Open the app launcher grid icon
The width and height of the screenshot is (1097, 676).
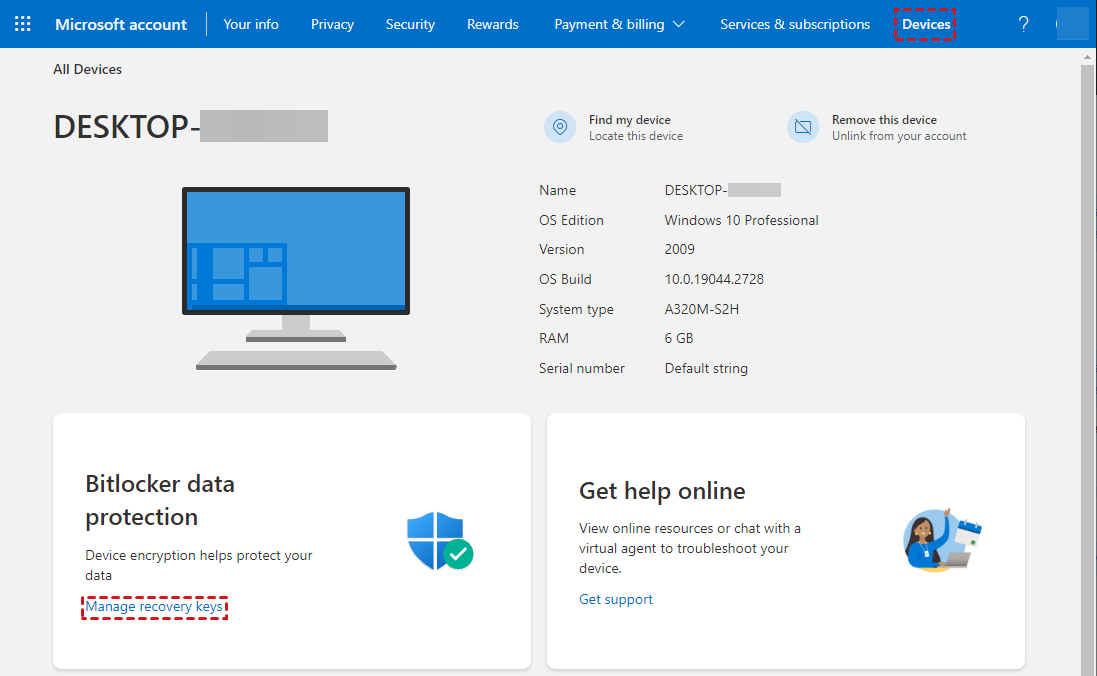pyautogui.click(x=22, y=24)
